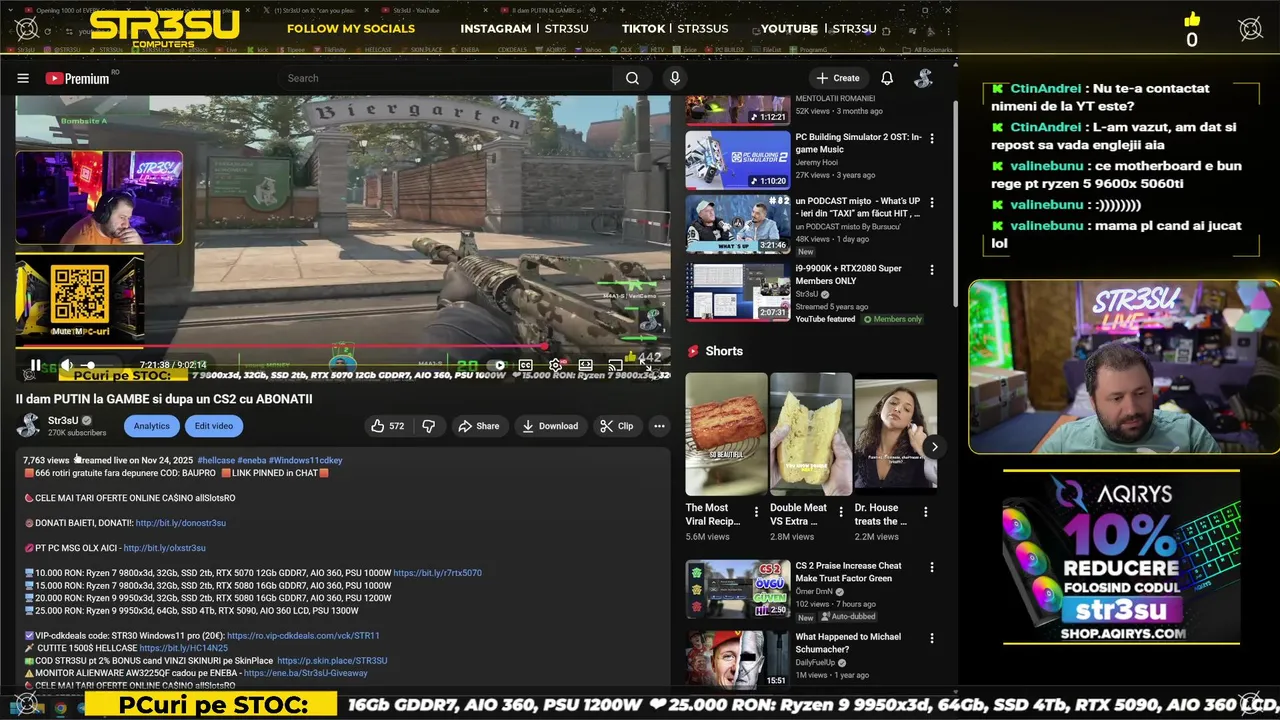Open options for PC Building Simulator 2 OST
This screenshot has height=720, width=1280.
coord(932,137)
